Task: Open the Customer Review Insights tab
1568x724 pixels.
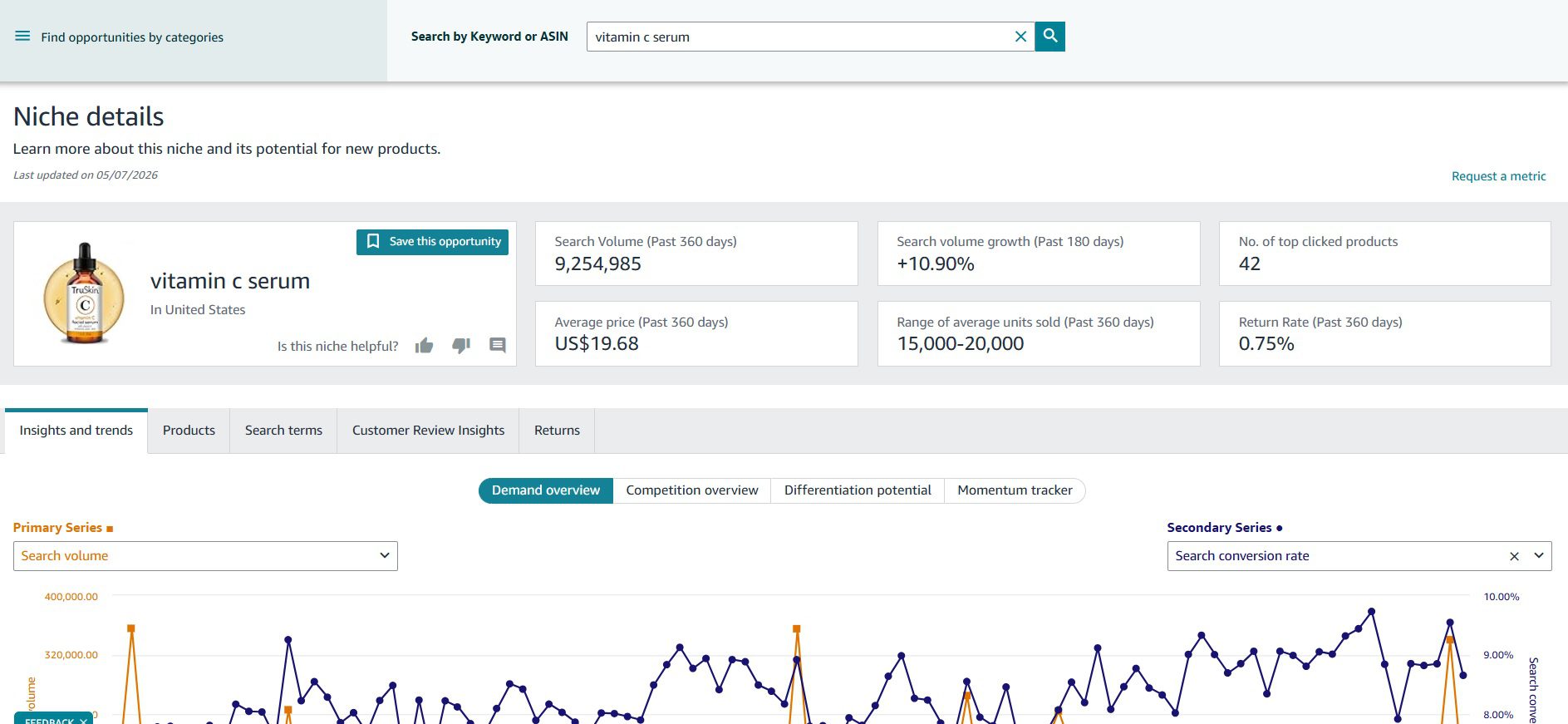Action: point(428,431)
